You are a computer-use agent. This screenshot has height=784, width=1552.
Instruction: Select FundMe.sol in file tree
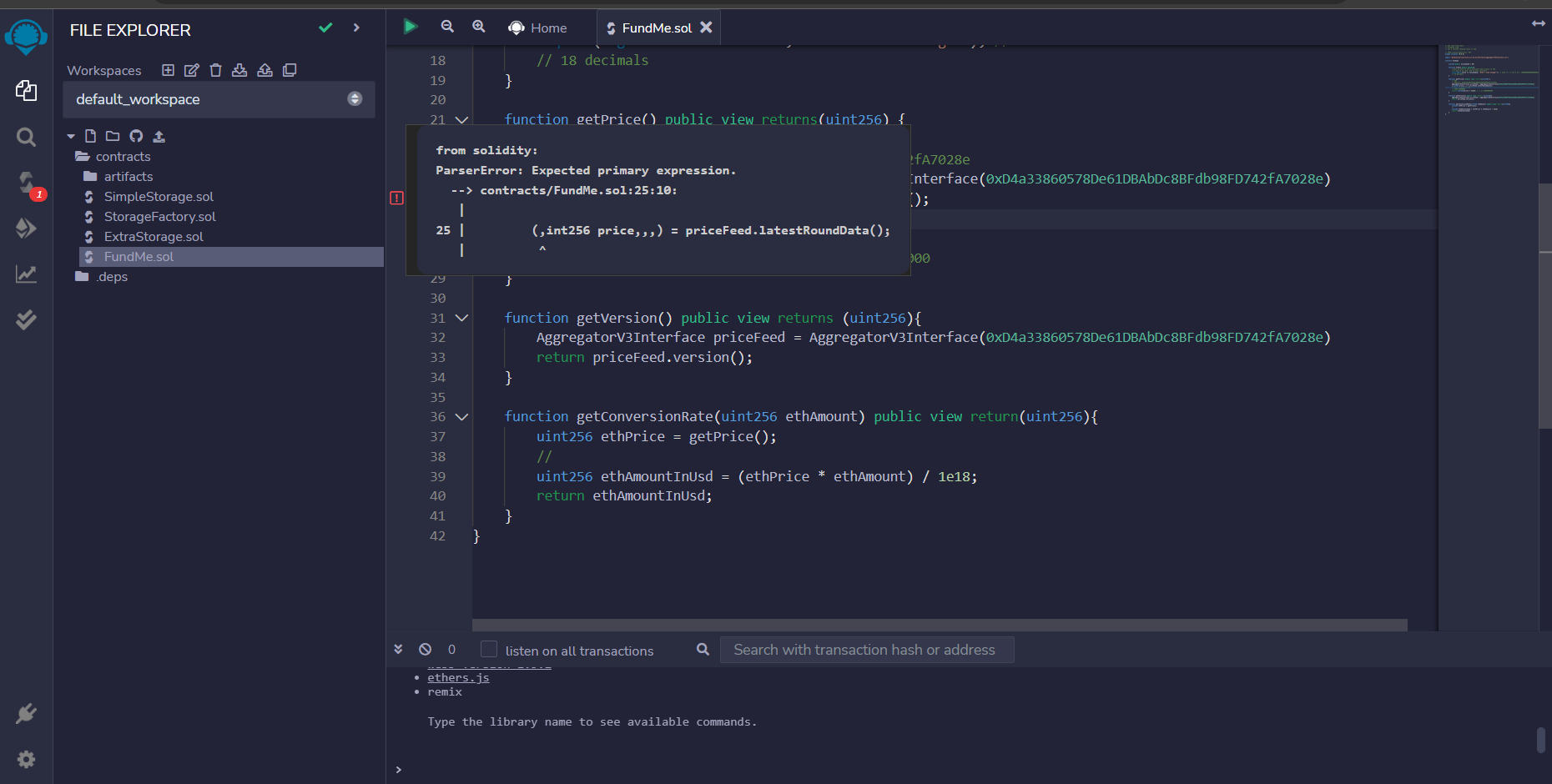(231, 257)
